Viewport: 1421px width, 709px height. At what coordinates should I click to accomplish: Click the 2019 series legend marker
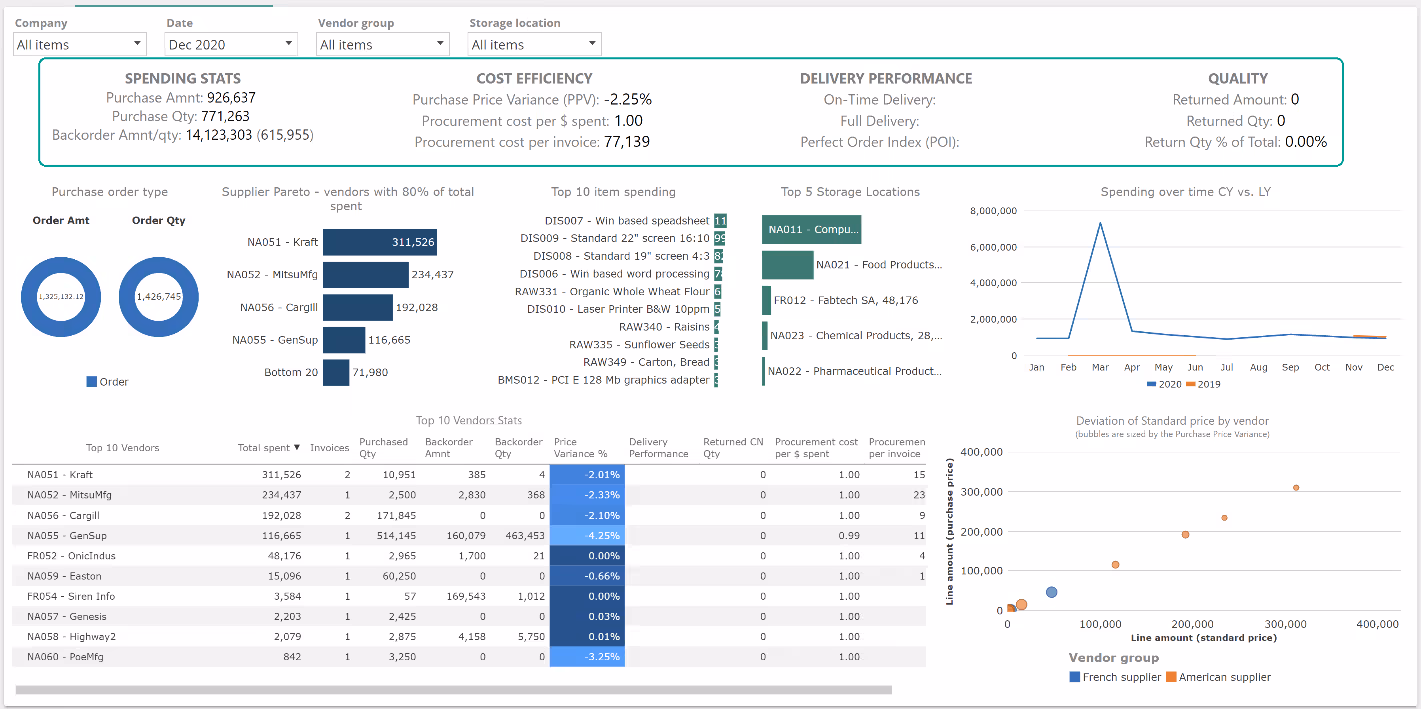coord(1191,384)
